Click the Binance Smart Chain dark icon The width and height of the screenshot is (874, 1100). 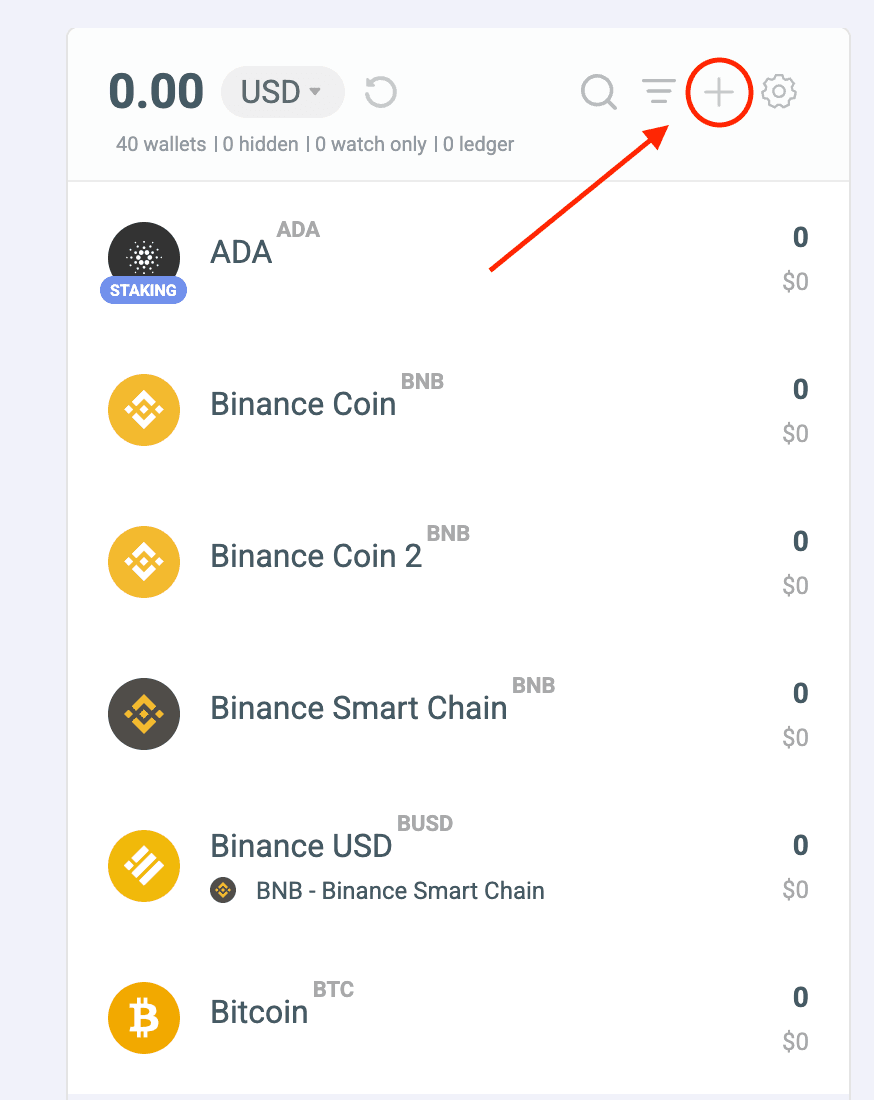tap(144, 713)
